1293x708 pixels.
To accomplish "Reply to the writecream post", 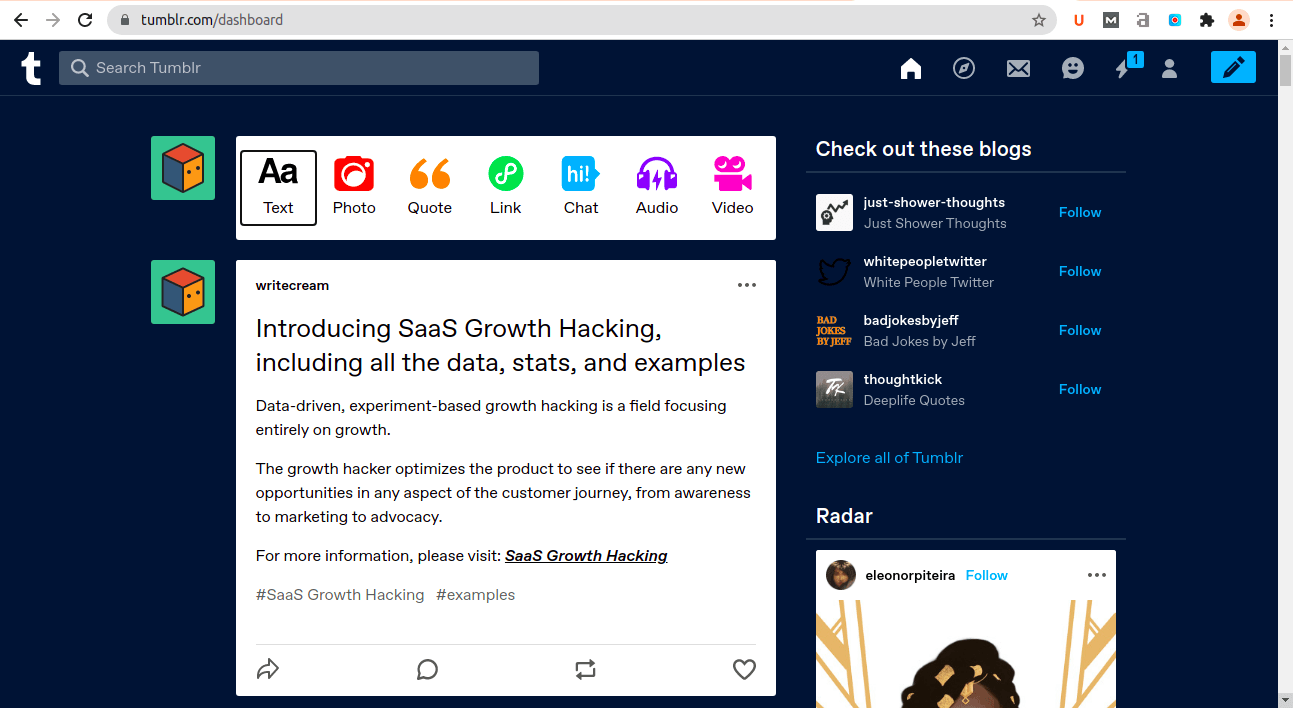I will pyautogui.click(x=427, y=669).
